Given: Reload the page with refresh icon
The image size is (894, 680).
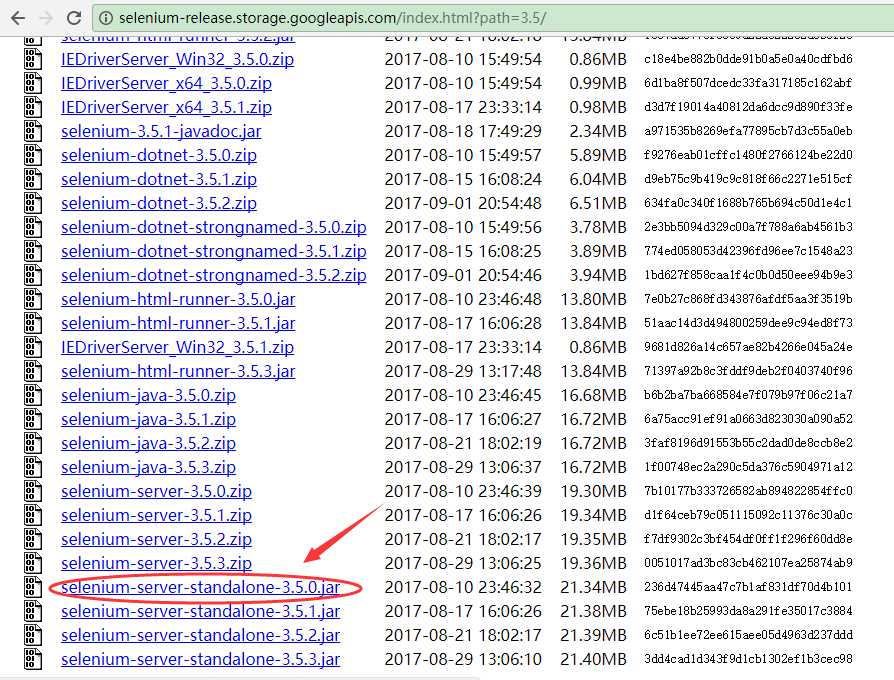Looking at the screenshot, I should click(x=74, y=18).
